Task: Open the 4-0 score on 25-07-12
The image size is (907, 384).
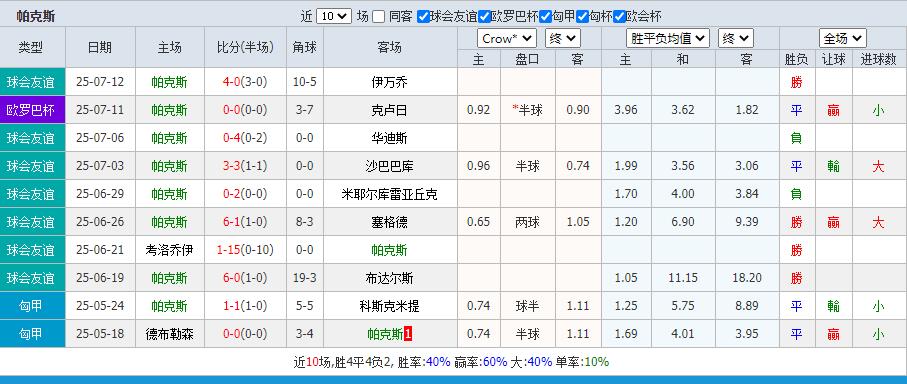Action: (231, 82)
